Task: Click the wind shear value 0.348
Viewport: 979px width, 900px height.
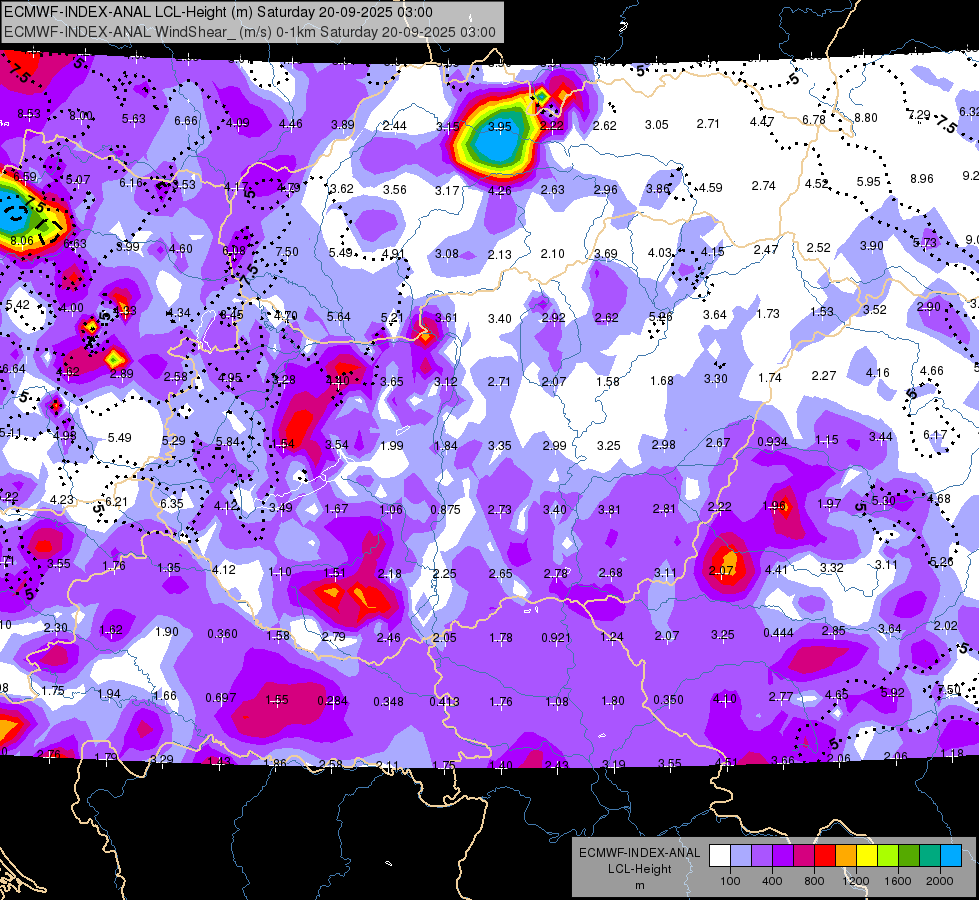Action: pyautogui.click(x=389, y=702)
